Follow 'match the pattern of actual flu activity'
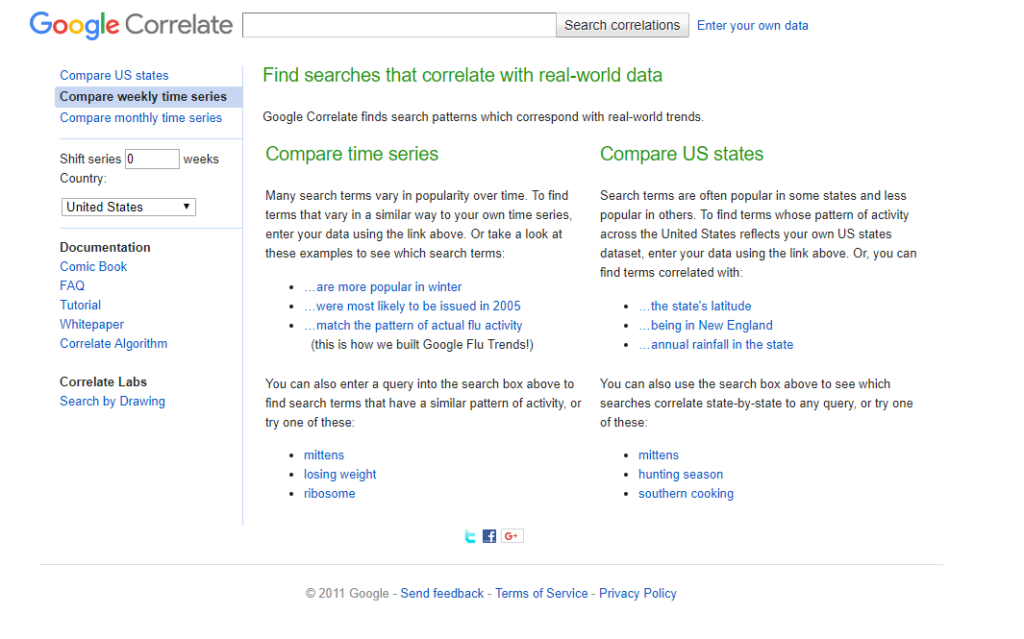 point(413,325)
